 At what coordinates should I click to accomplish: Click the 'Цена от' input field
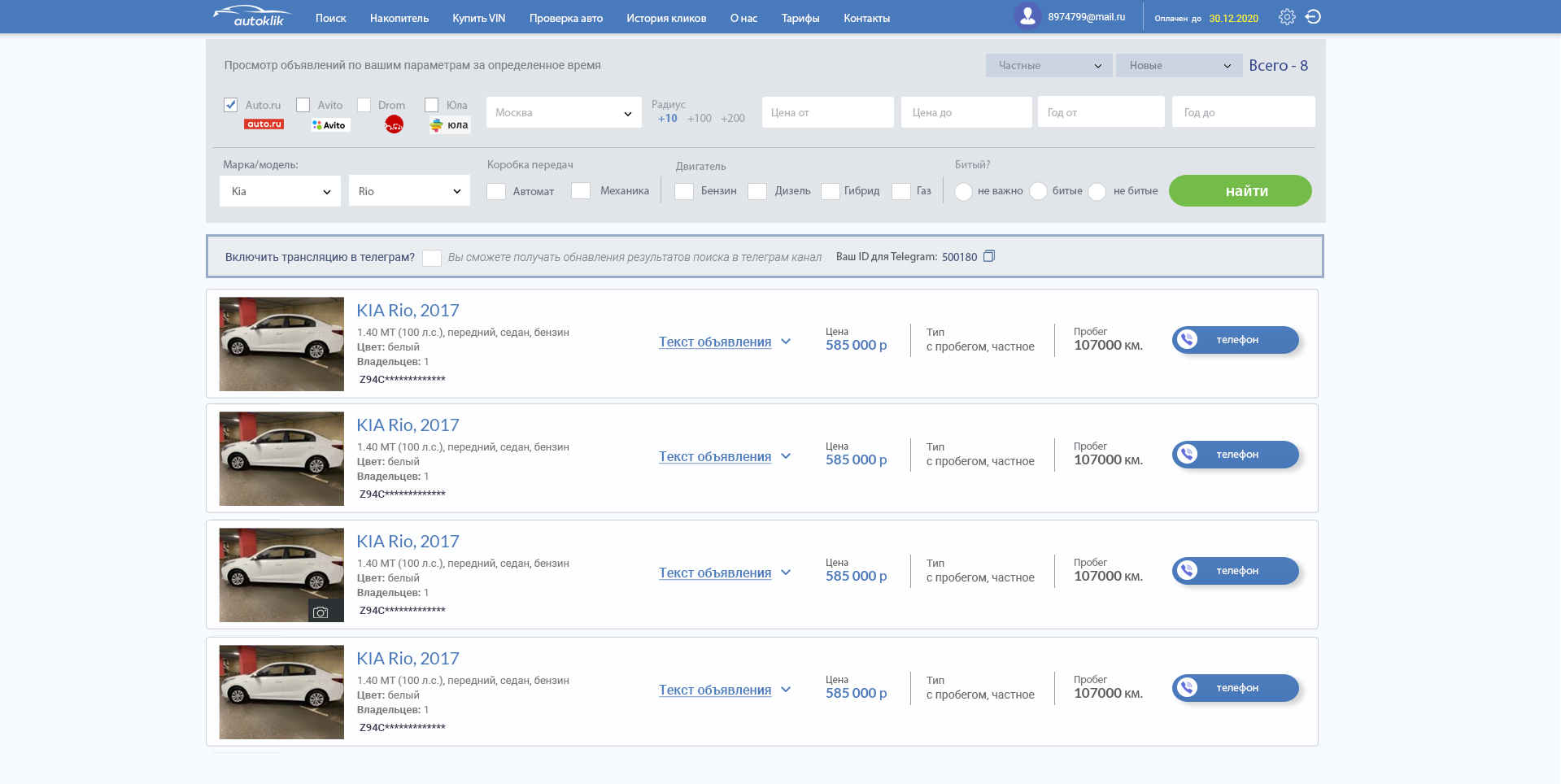click(x=828, y=112)
